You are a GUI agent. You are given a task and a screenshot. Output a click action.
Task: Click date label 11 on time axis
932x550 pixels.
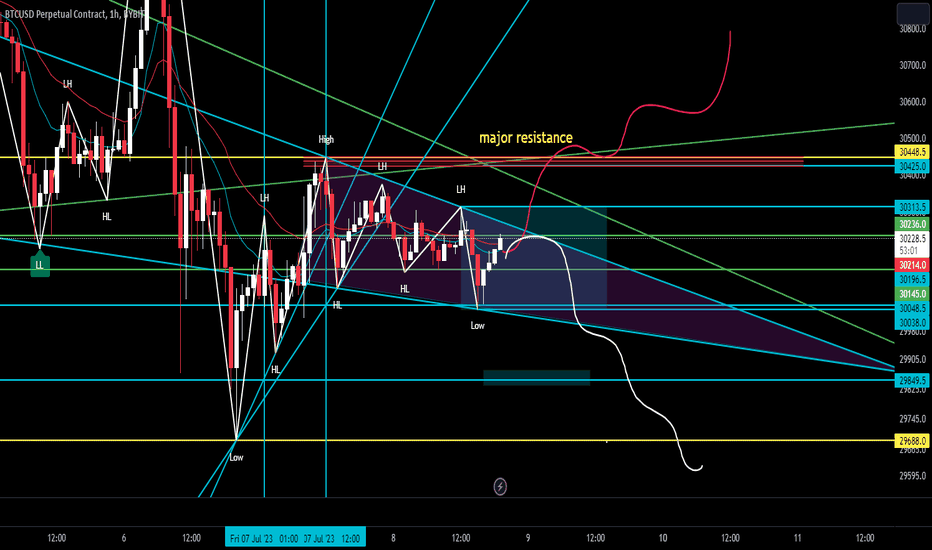(798, 538)
